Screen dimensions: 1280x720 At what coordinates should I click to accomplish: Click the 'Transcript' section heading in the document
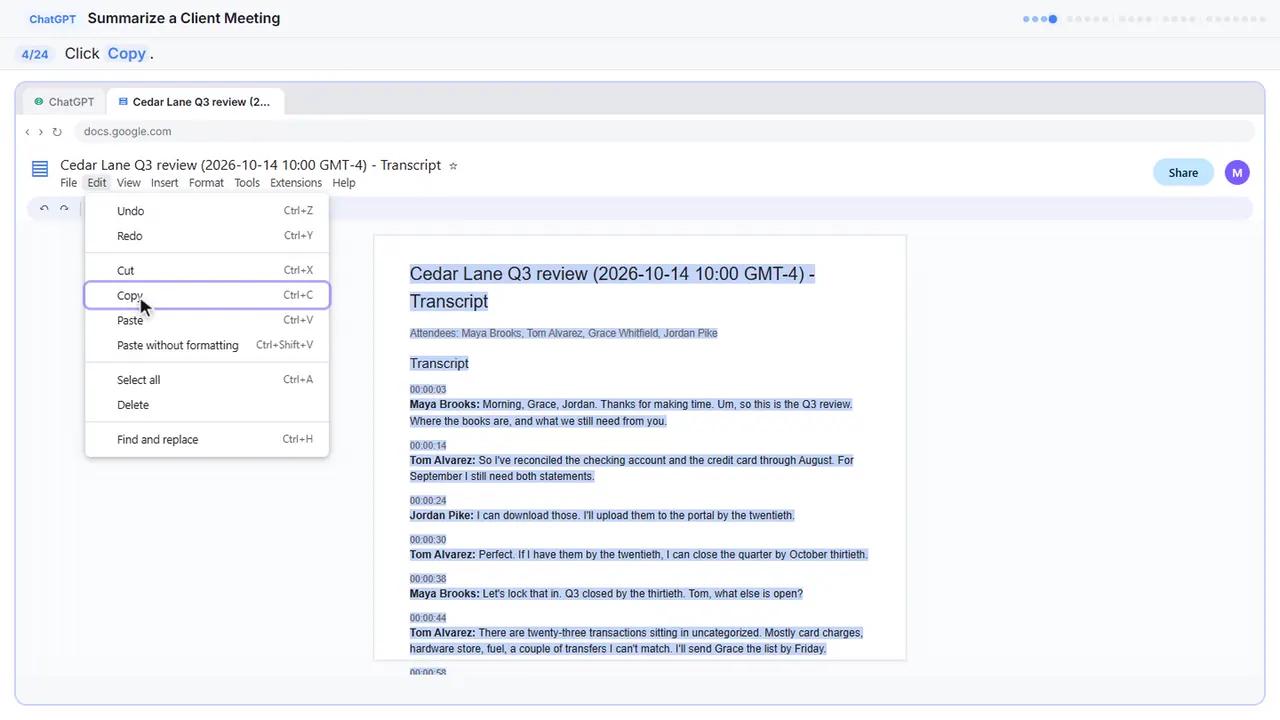tap(439, 363)
